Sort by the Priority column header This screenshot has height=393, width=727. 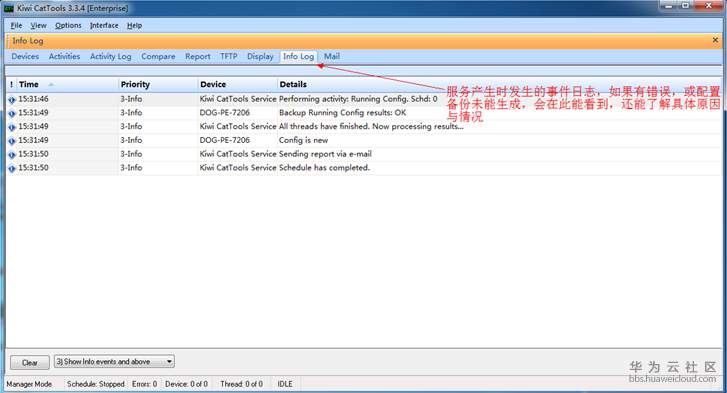158,84
